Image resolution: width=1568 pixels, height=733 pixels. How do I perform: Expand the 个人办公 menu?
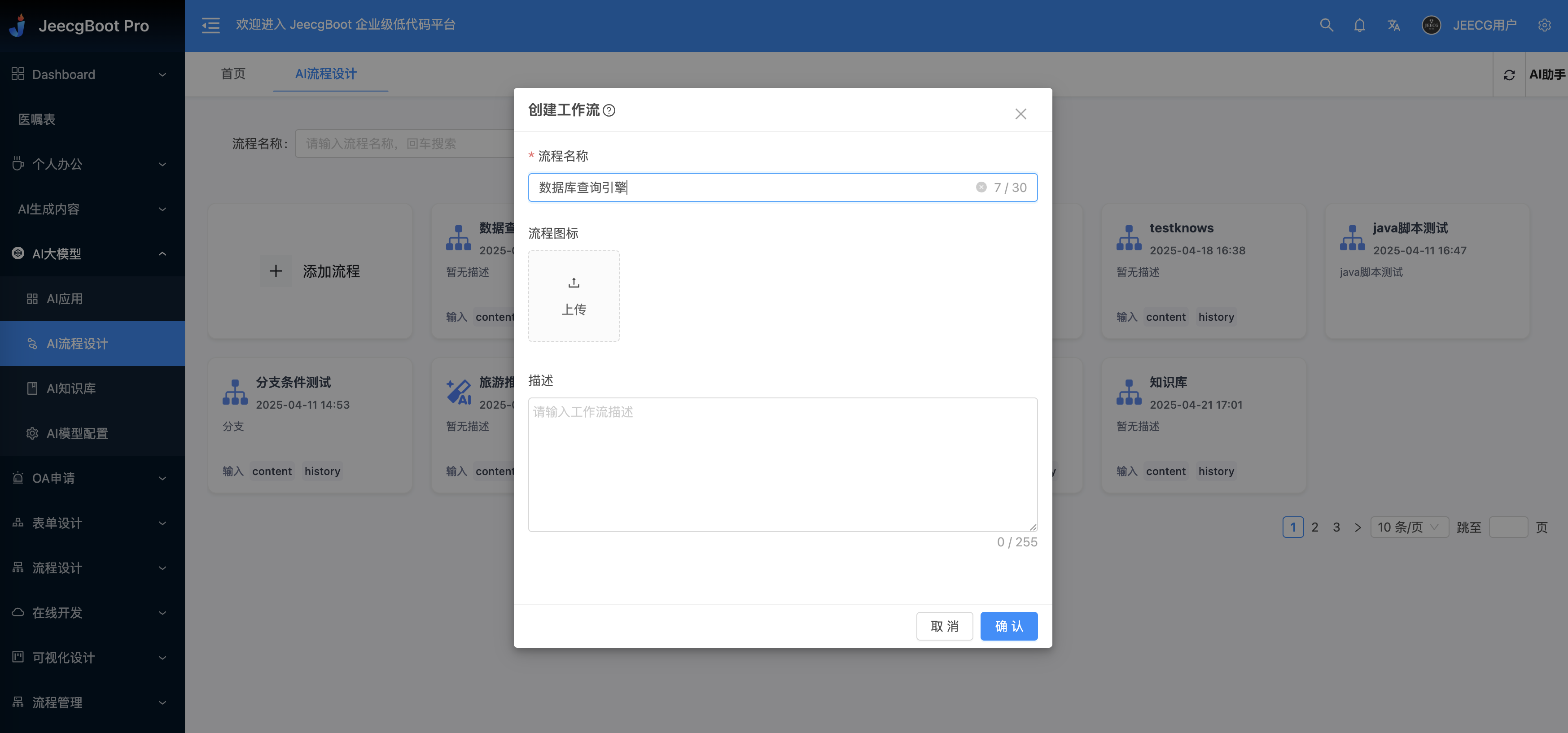click(x=92, y=164)
